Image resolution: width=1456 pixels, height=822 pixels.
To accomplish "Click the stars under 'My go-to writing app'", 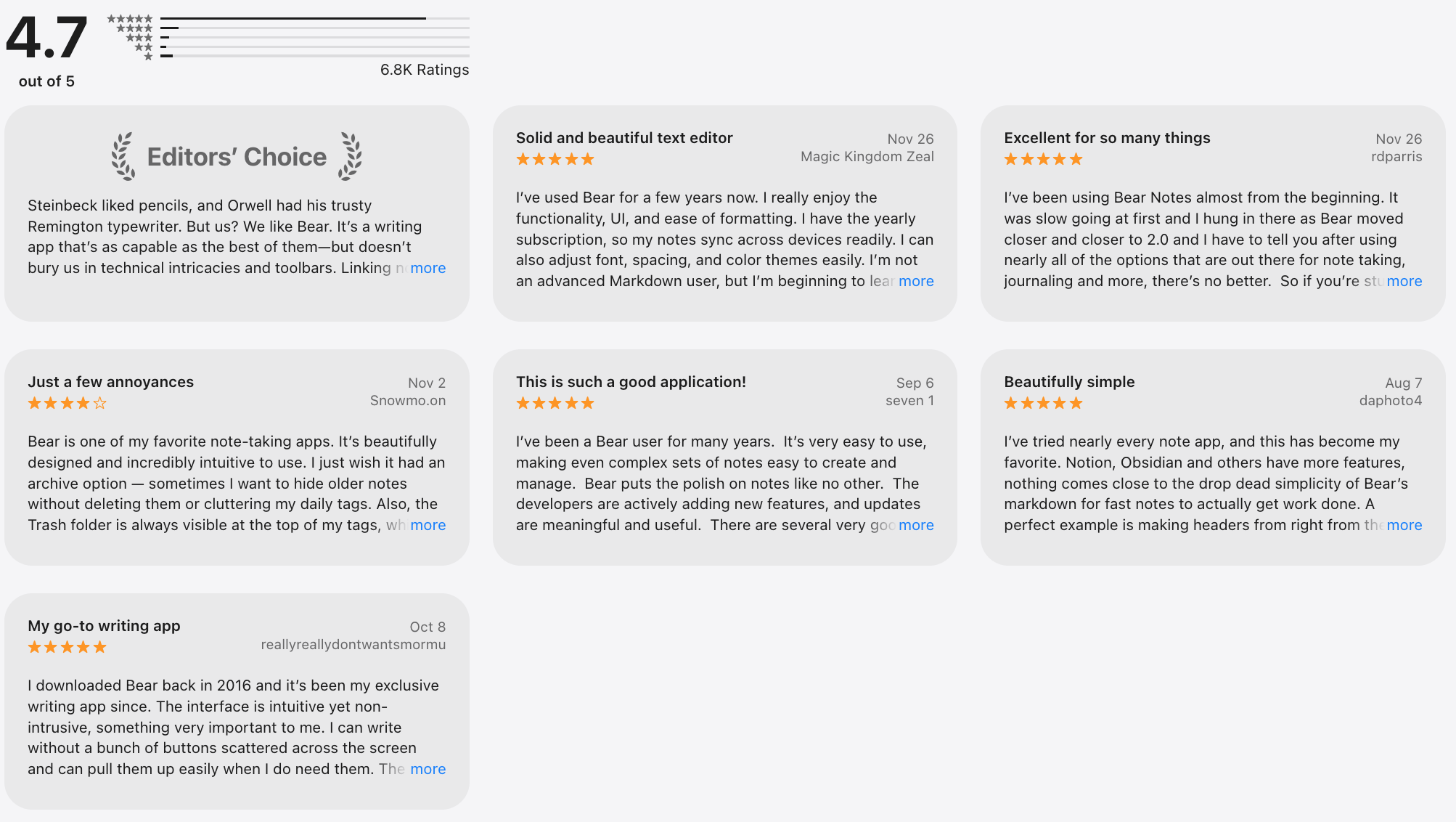I will click(x=65, y=646).
